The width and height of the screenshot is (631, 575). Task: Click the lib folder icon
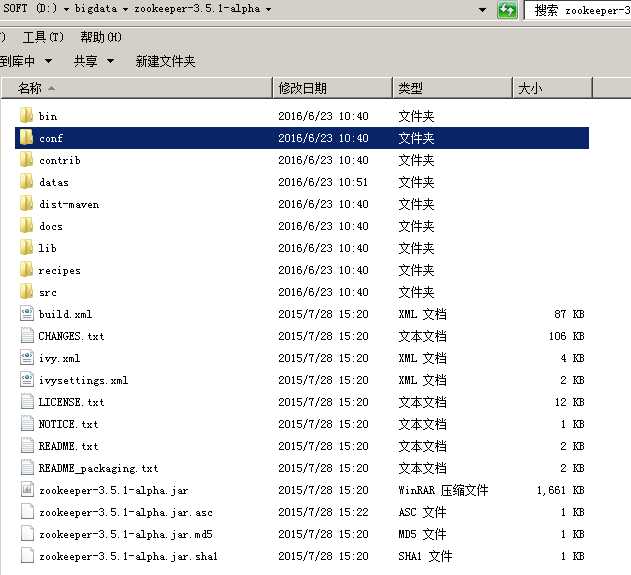point(27,247)
